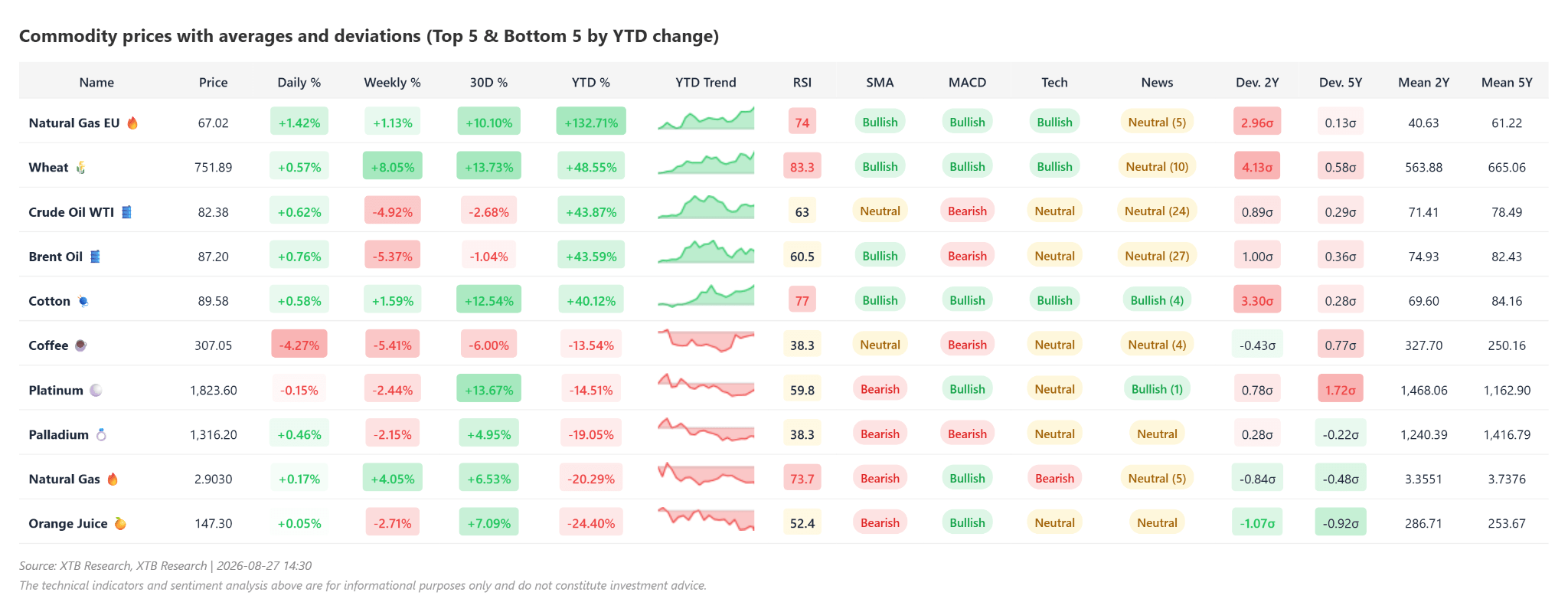Select the Dev. 2Y column header
1568x612 pixels.
pos(1257,82)
